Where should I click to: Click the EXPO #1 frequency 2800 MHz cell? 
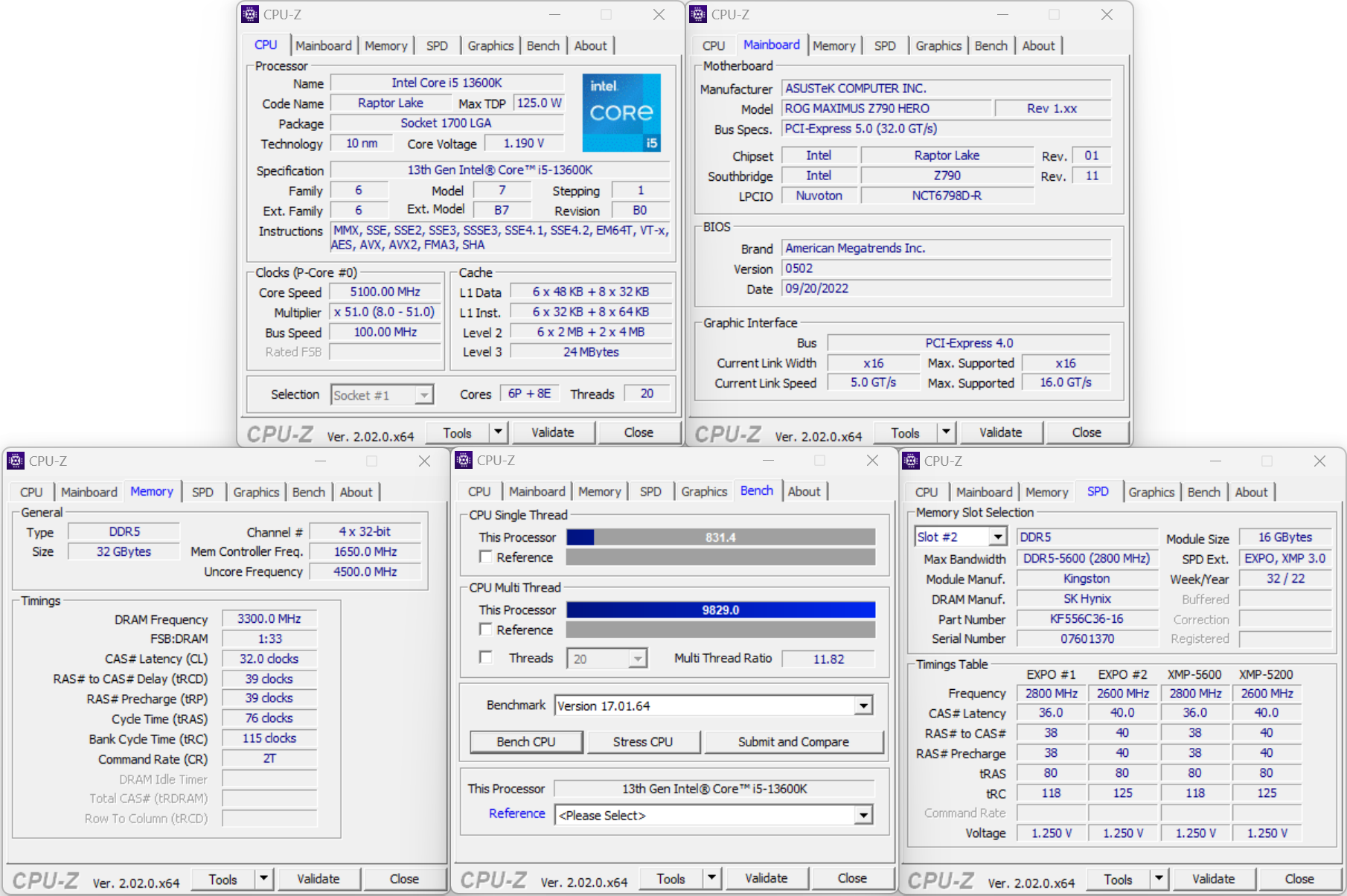click(x=1051, y=694)
